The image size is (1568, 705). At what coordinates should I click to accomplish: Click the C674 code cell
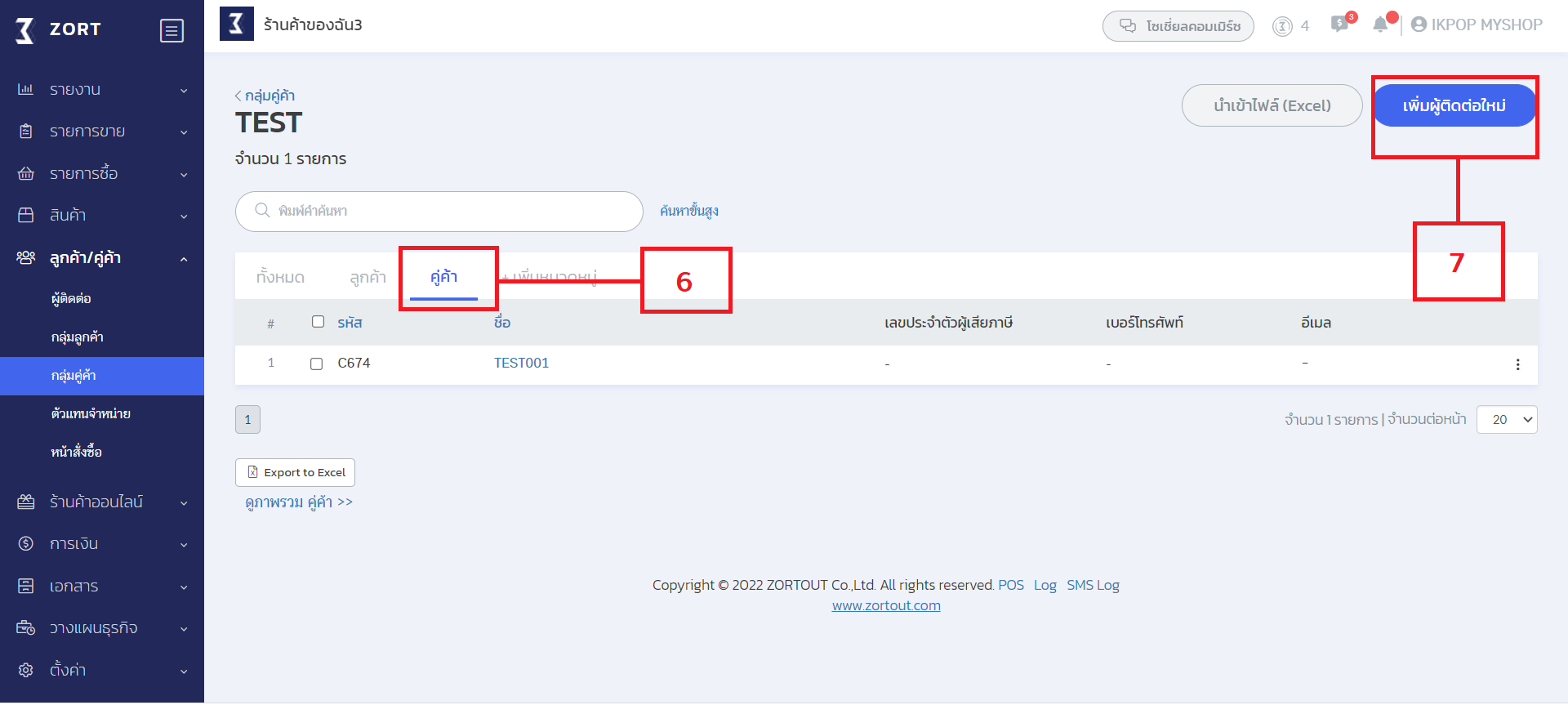point(354,363)
